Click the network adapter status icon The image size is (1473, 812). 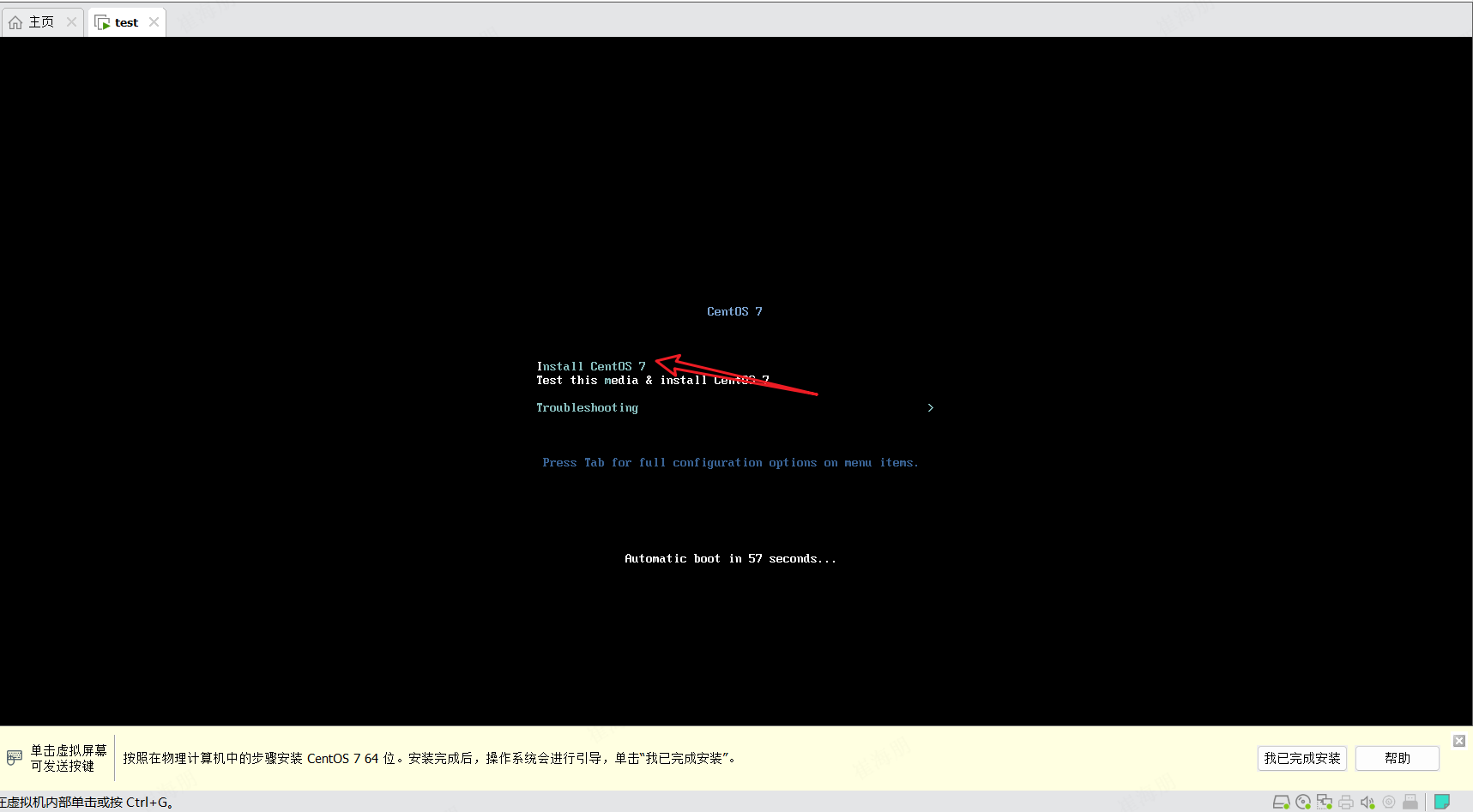(x=1325, y=803)
